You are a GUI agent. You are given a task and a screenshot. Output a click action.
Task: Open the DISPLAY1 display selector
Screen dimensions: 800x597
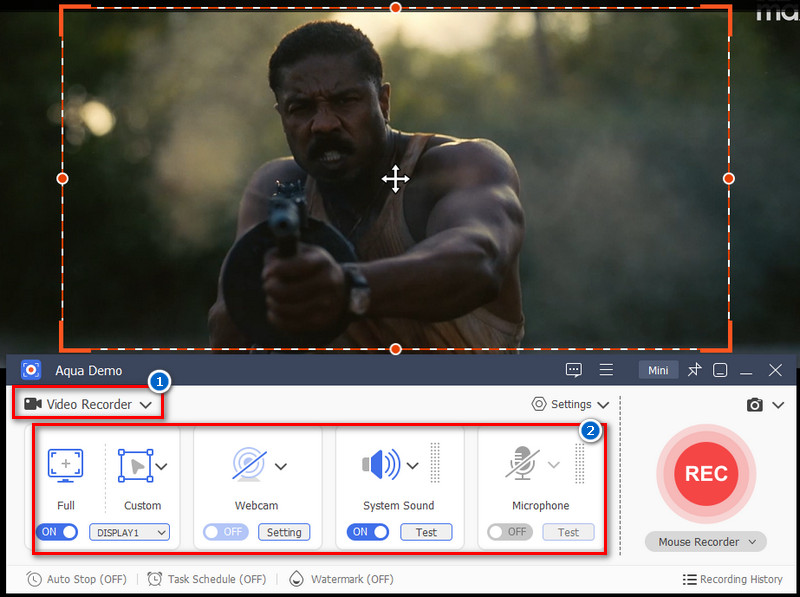(x=128, y=532)
